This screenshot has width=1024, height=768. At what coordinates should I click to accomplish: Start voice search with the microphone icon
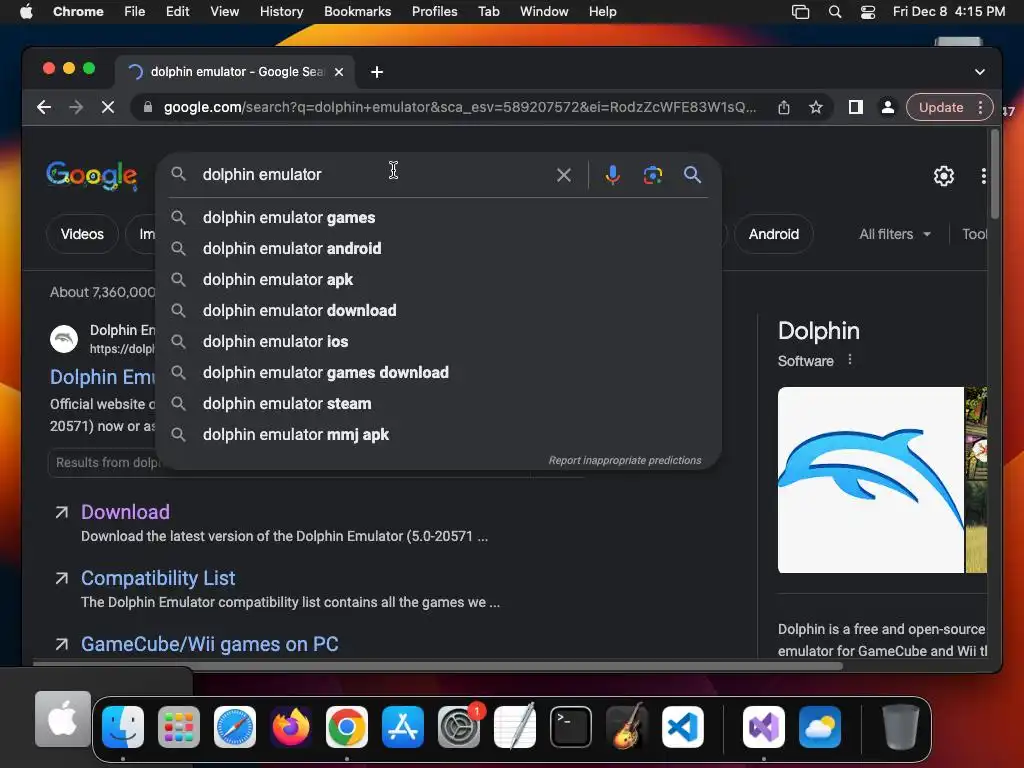coord(613,175)
